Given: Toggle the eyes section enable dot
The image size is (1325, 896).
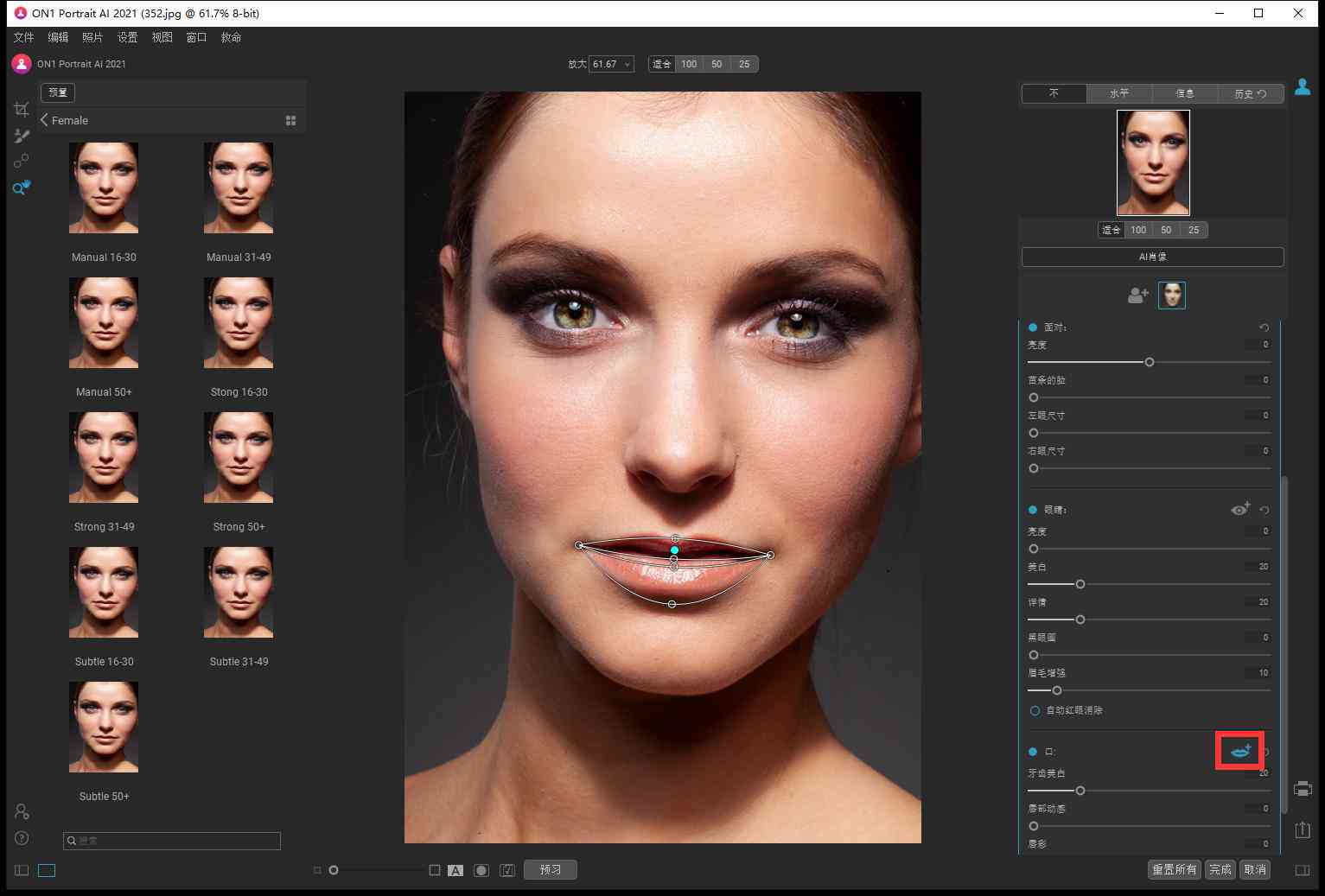Looking at the screenshot, I should click(x=1033, y=510).
